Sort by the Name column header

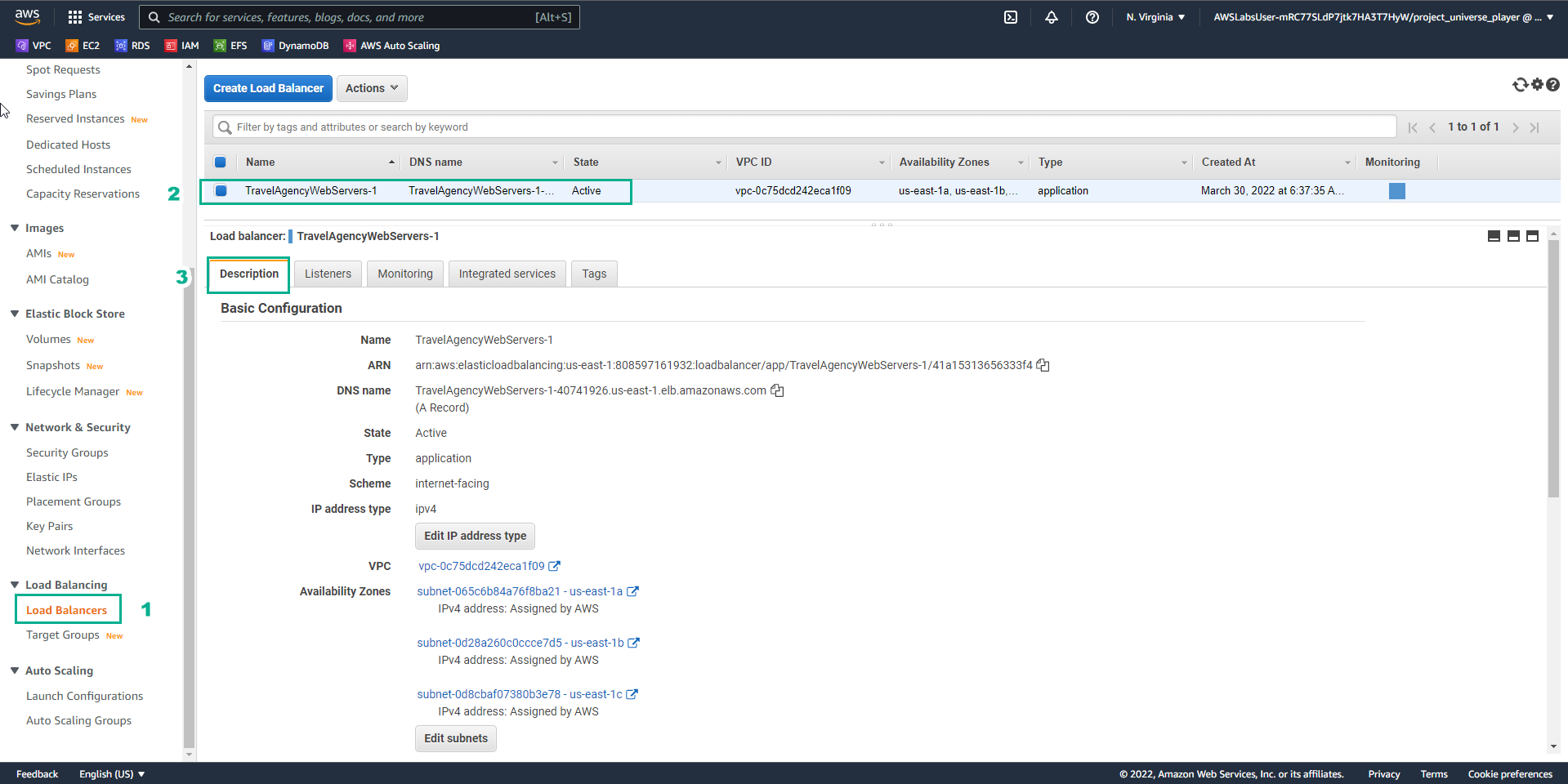(319, 162)
